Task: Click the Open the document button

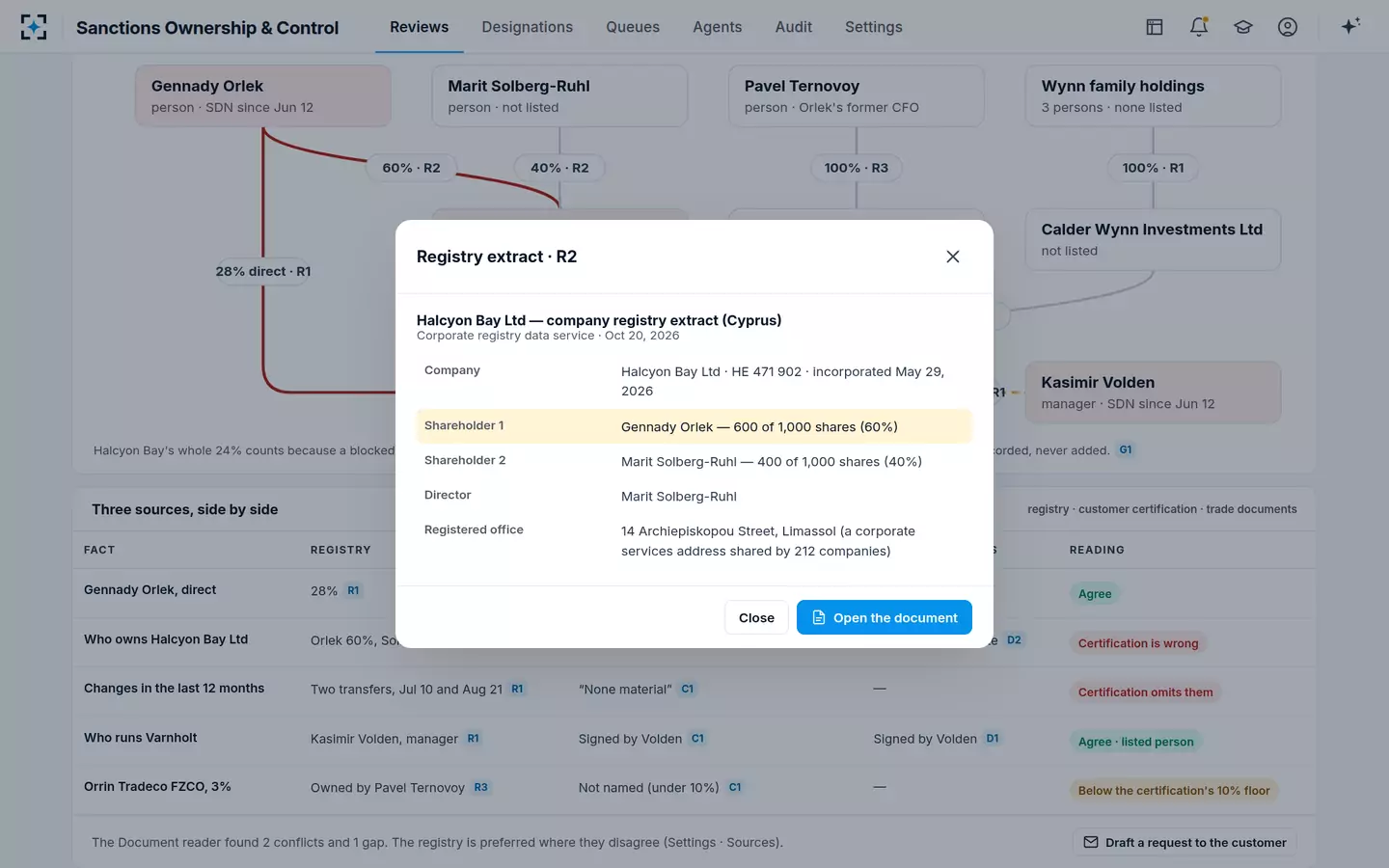Action: [x=885, y=617]
